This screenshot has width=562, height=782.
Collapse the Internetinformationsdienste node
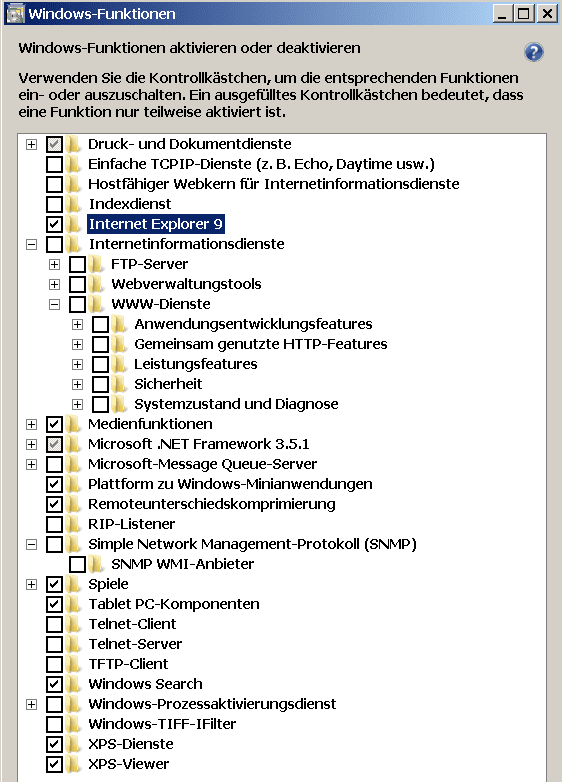click(31, 244)
